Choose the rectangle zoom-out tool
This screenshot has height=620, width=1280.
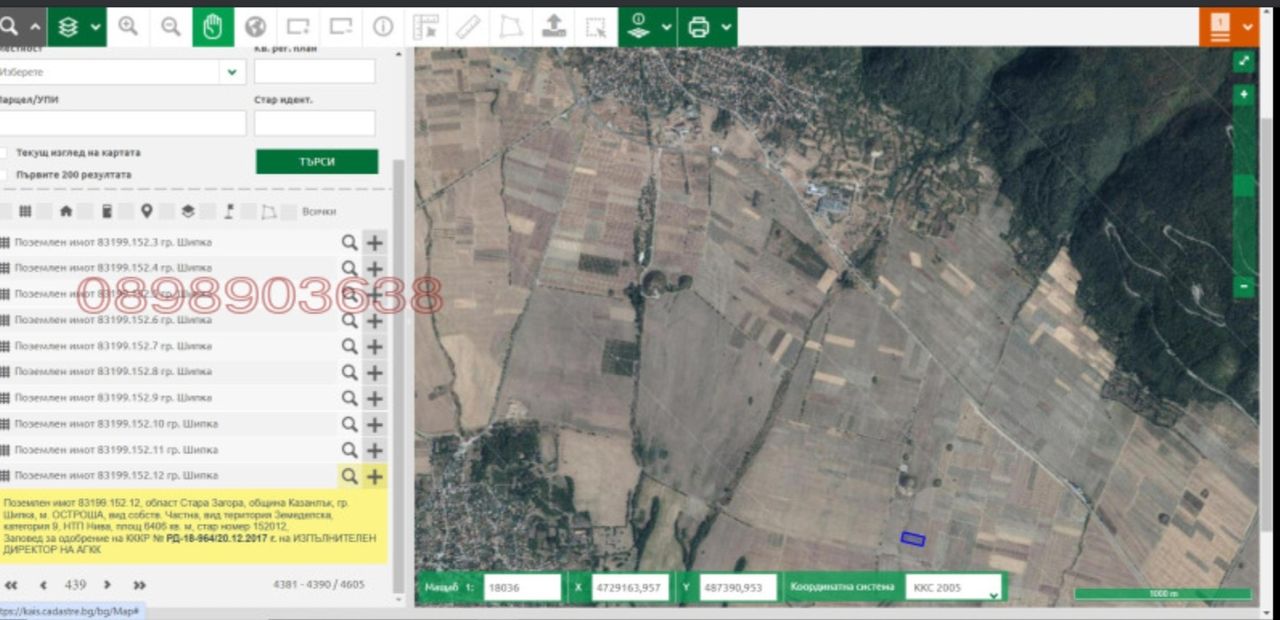341,27
